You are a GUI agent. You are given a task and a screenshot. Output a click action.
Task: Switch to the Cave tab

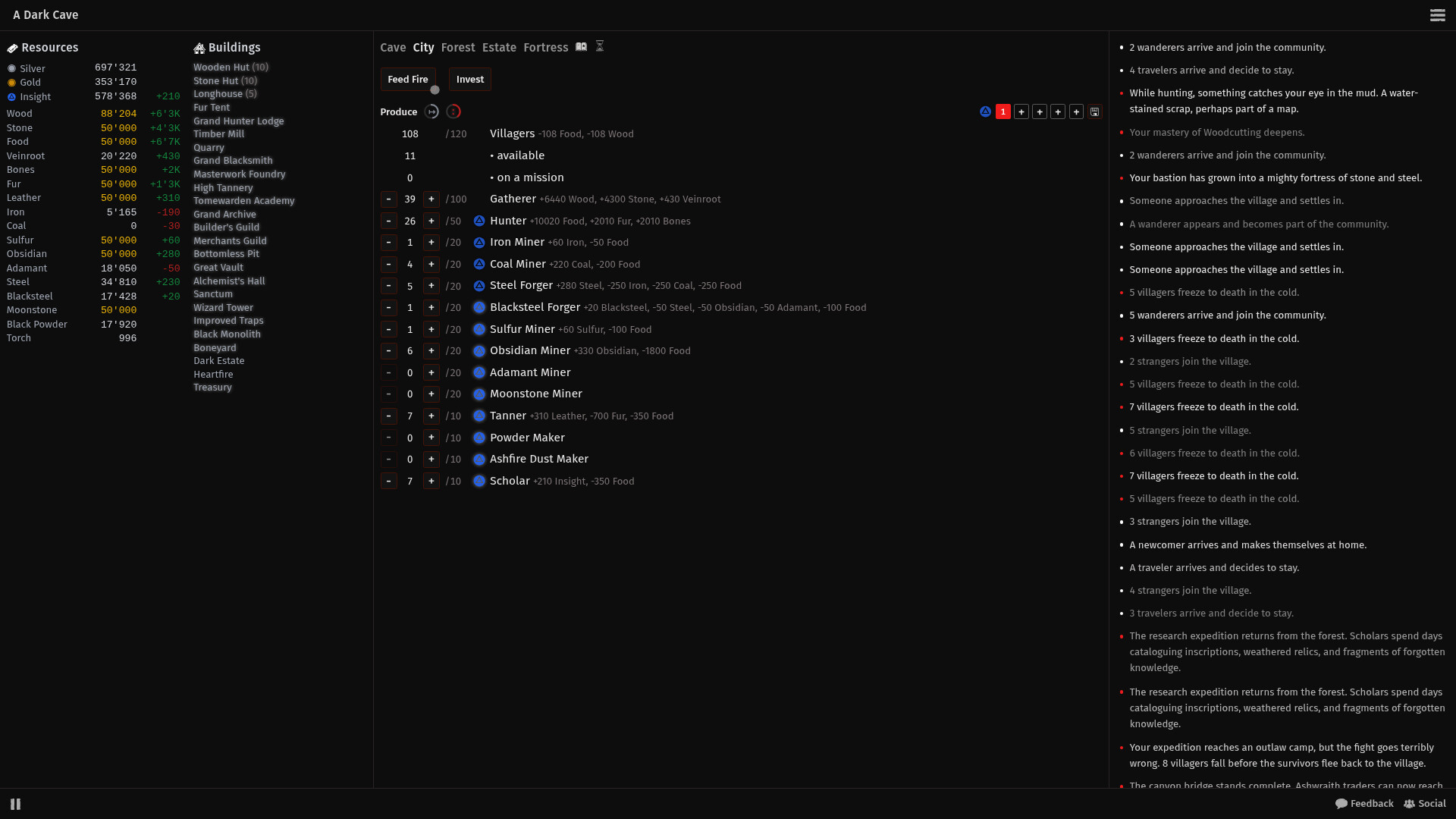pos(393,47)
